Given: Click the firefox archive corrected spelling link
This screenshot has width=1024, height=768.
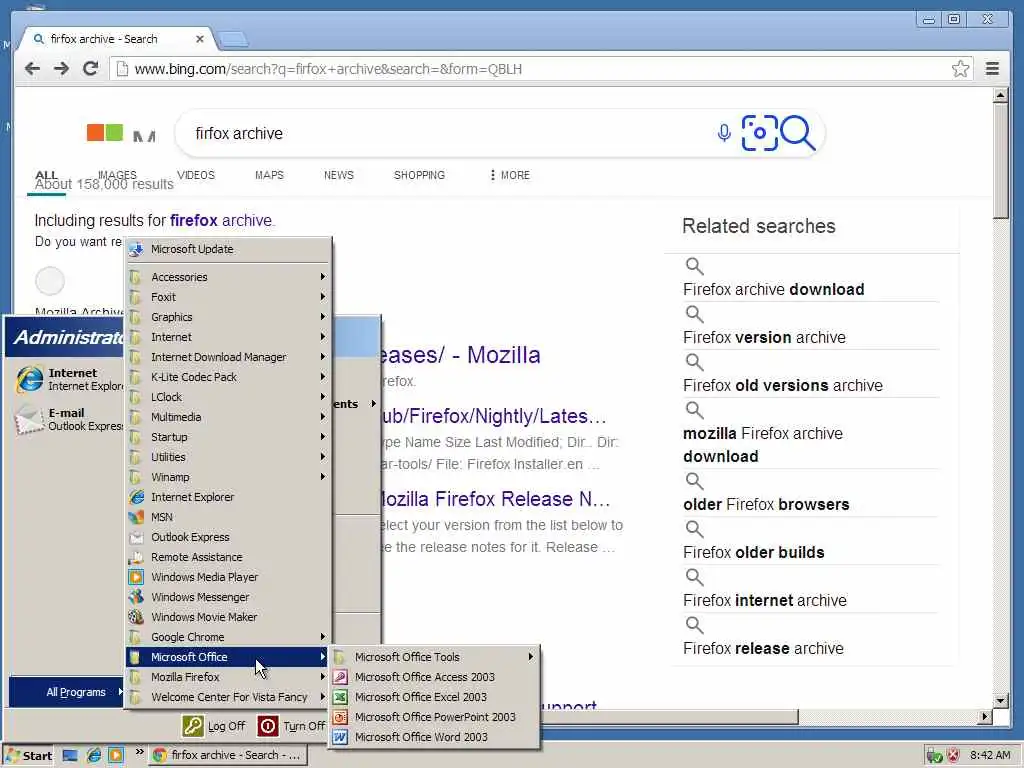Looking at the screenshot, I should tap(221, 221).
